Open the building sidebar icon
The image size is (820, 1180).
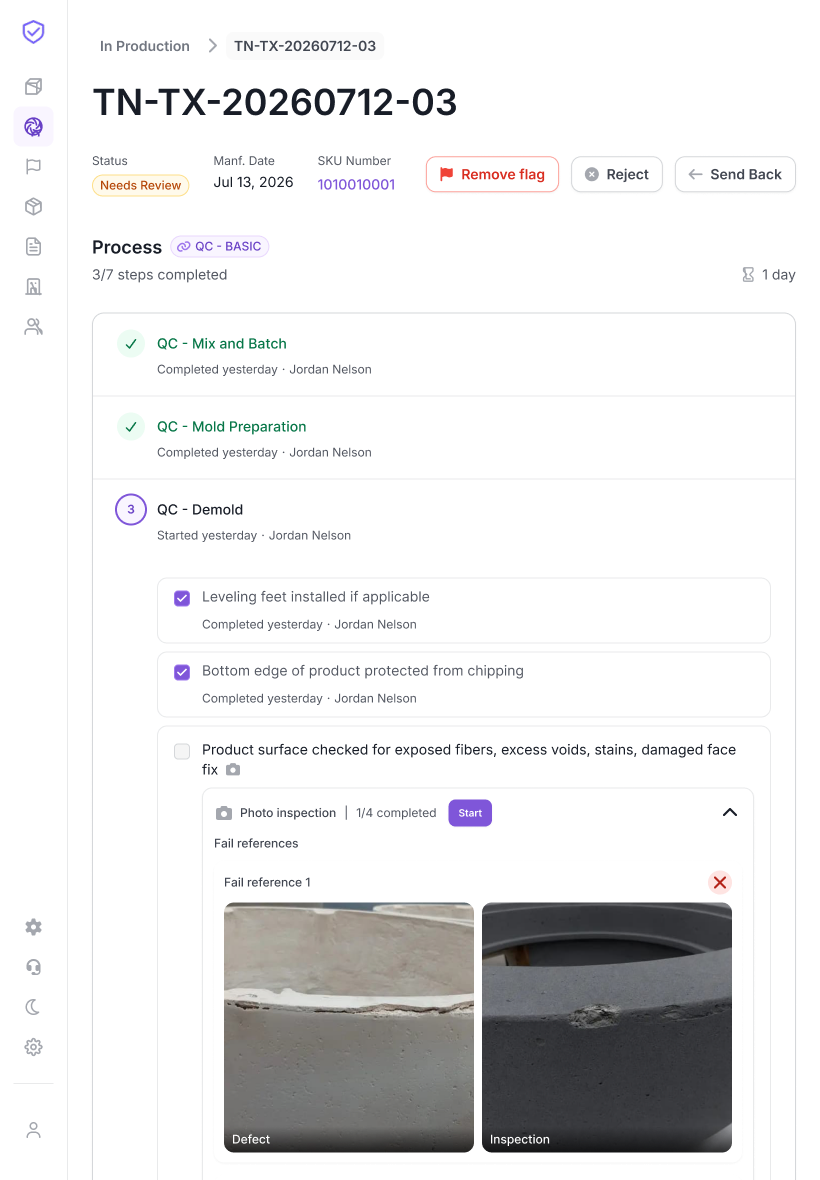[33, 286]
